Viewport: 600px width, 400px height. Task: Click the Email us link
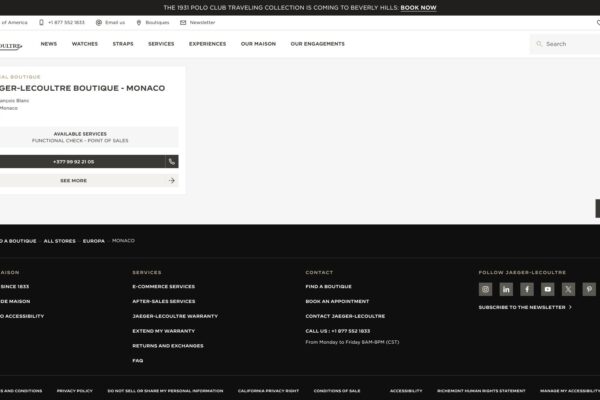(115, 23)
